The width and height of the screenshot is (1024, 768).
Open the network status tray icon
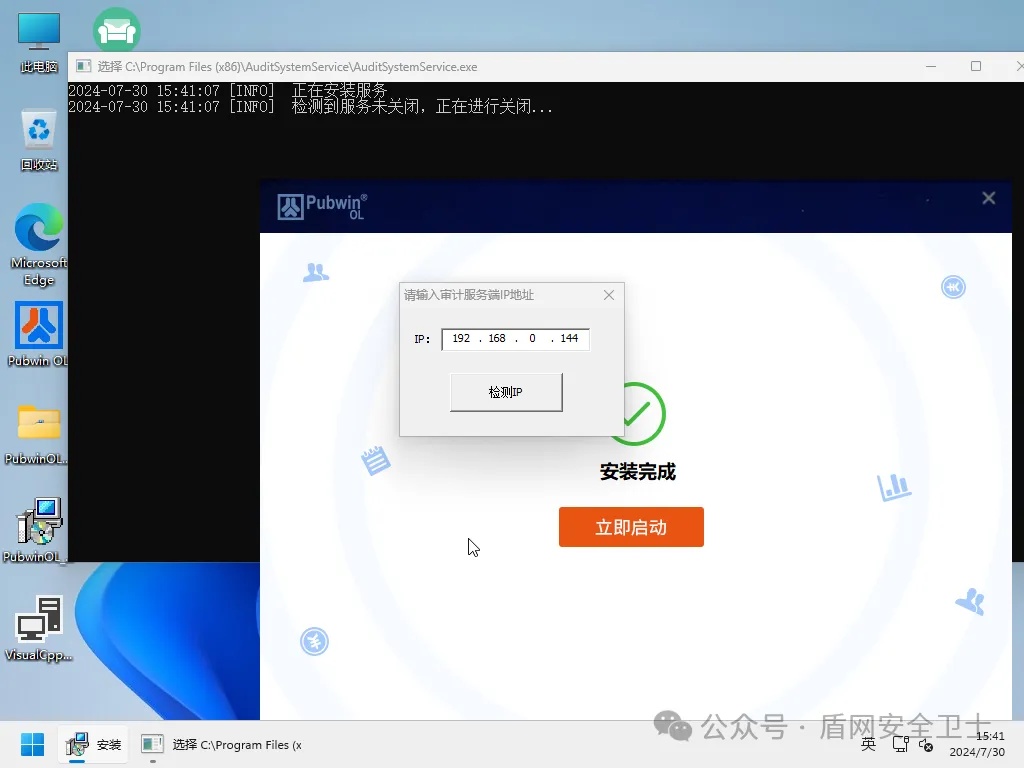[x=901, y=744]
